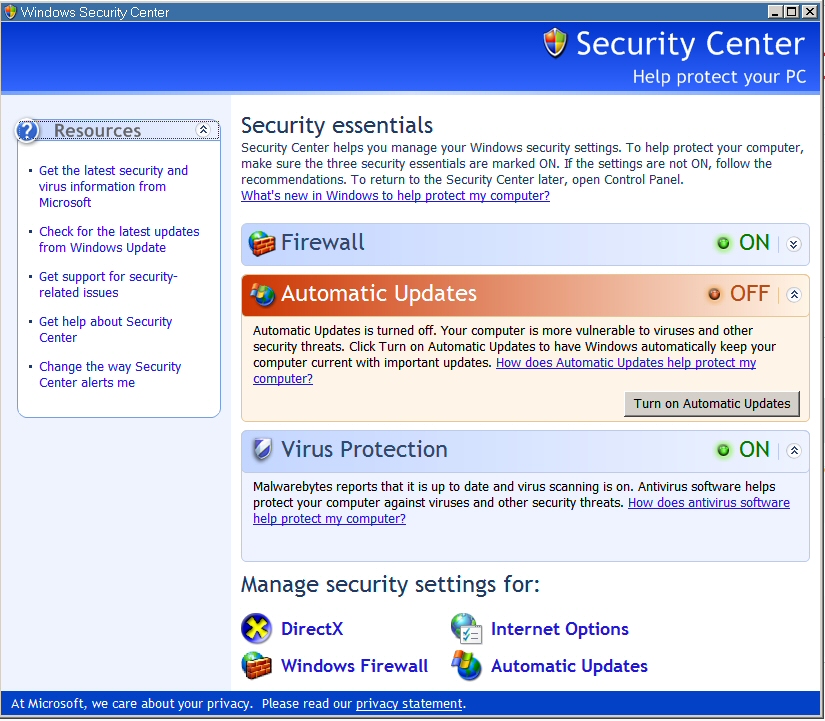Open 'How does antivirus software help protect' link
Screen dimensions: 825x721
pos(709,503)
